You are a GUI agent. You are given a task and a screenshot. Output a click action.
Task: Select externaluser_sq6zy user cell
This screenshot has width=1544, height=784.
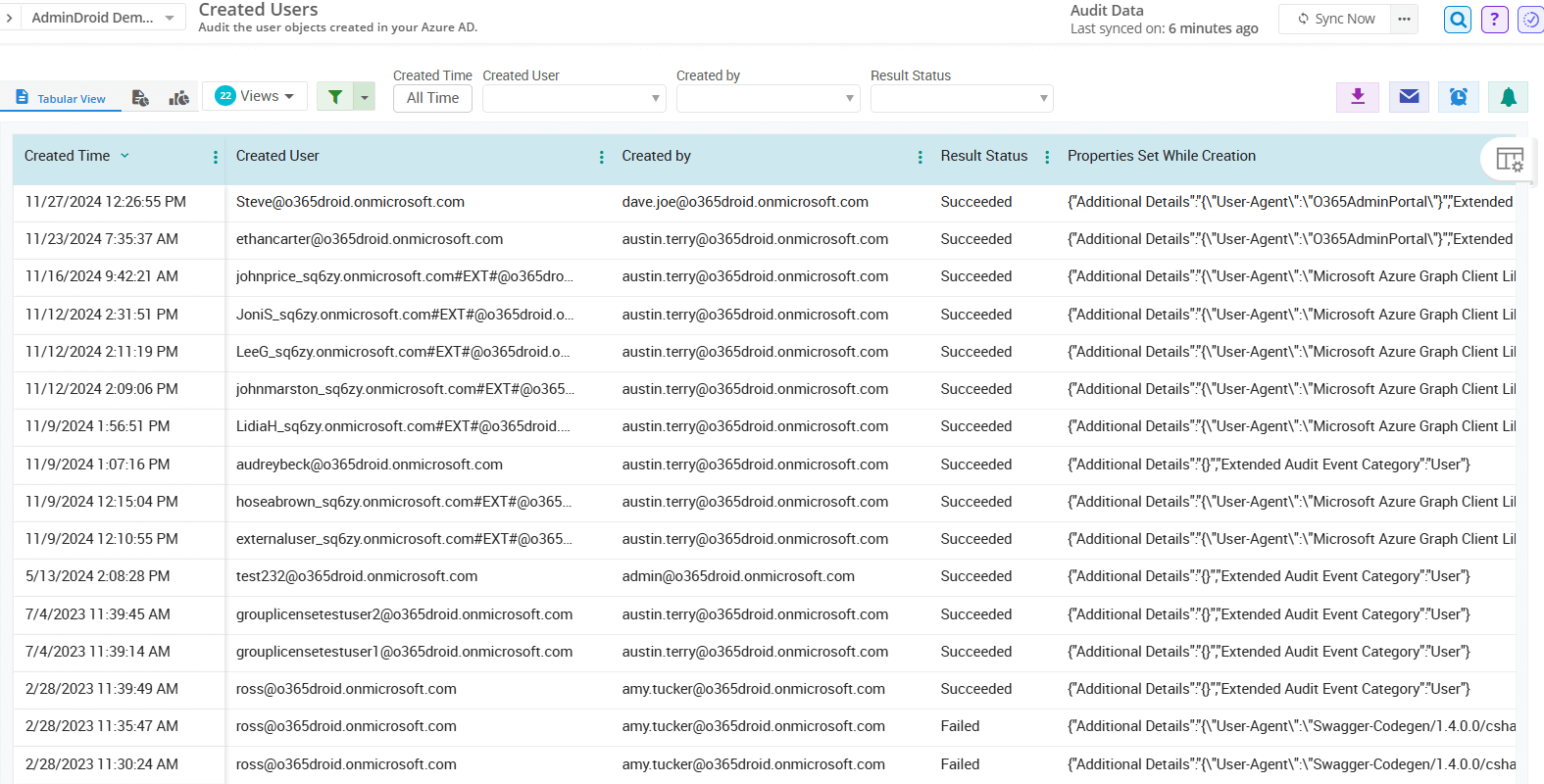pos(404,539)
